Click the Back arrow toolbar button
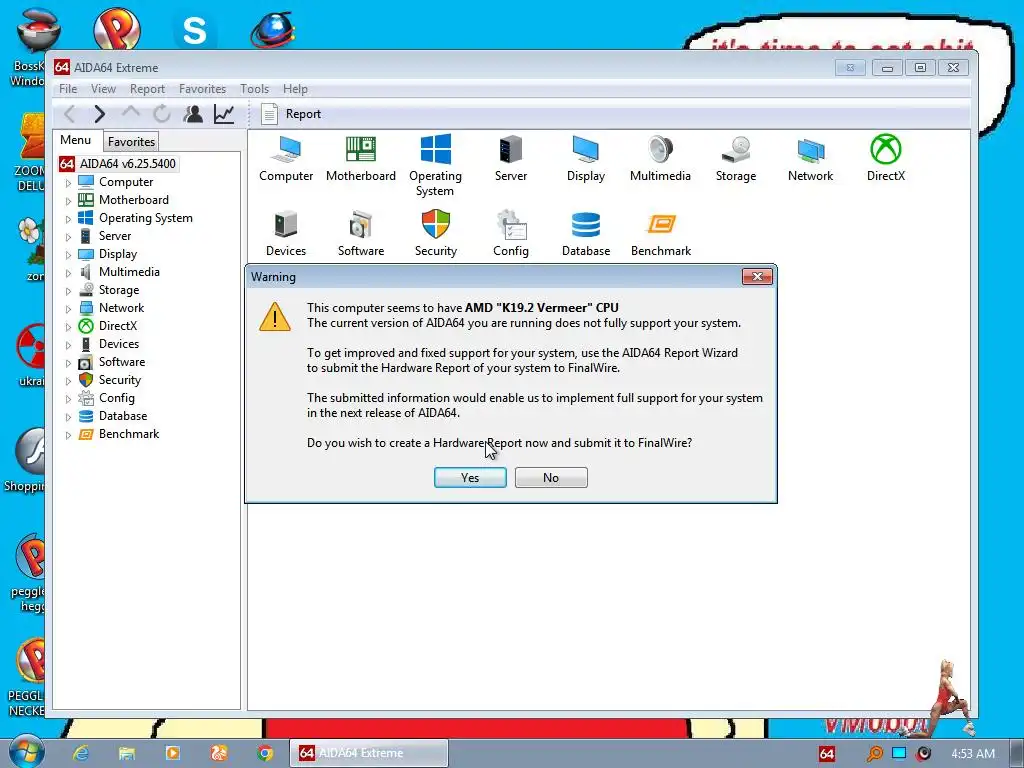This screenshot has height=768, width=1024. pos(69,114)
